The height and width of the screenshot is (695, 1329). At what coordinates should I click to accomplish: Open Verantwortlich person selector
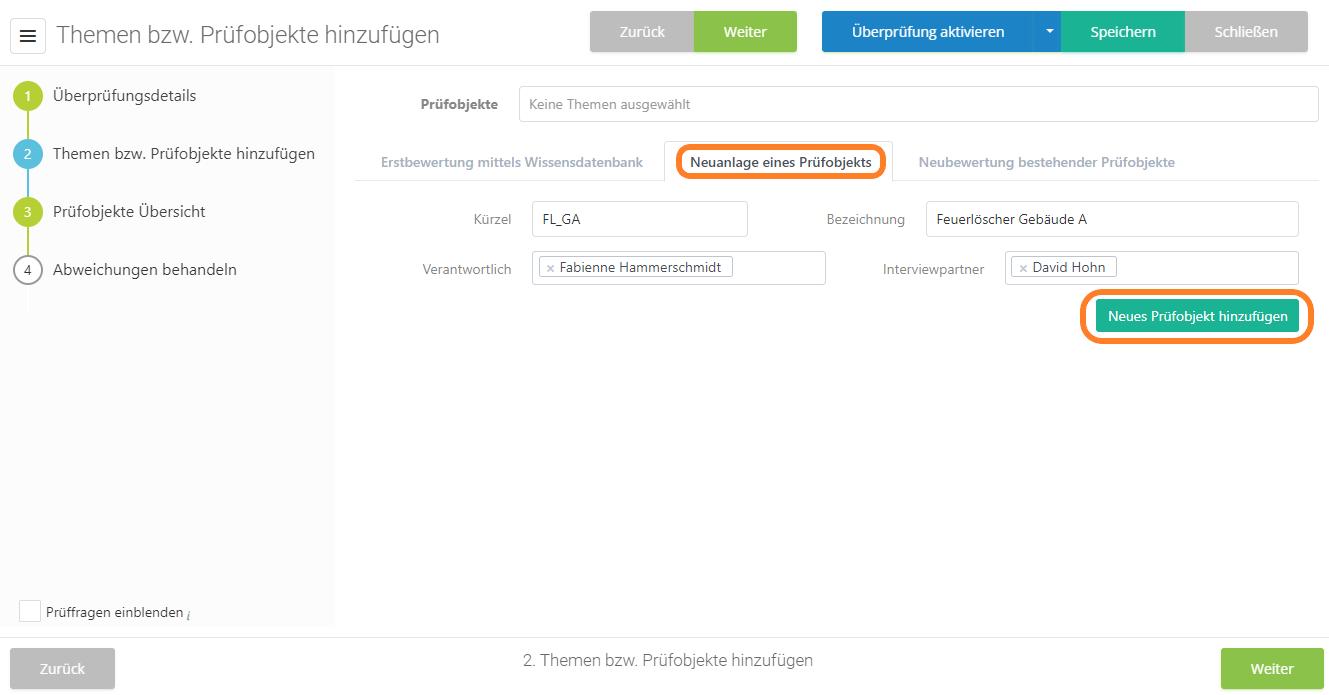778,268
